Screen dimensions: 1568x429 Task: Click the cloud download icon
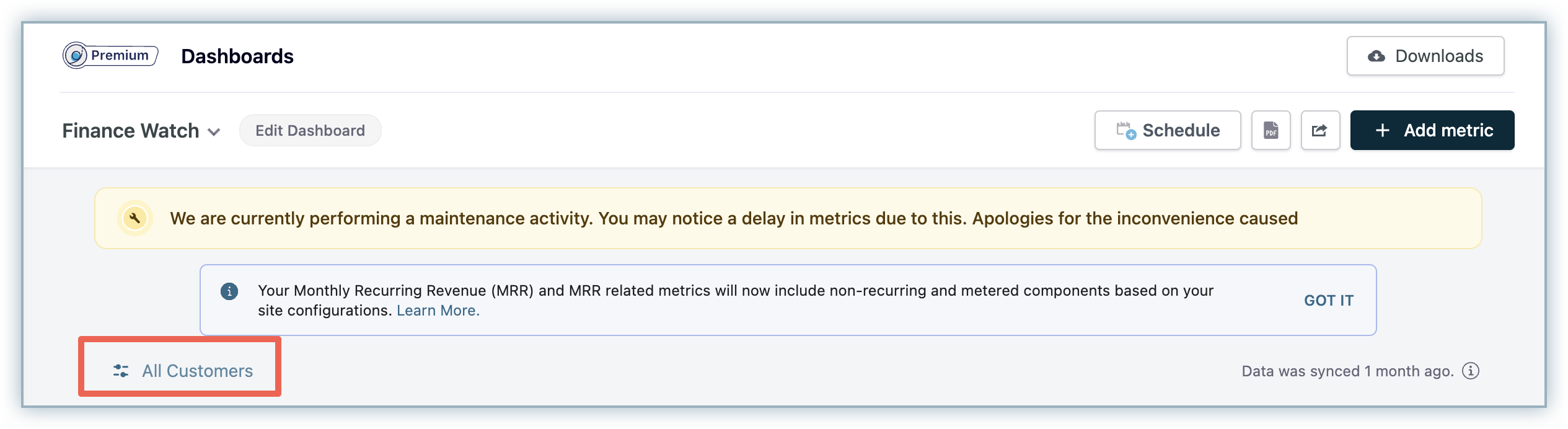click(1376, 56)
